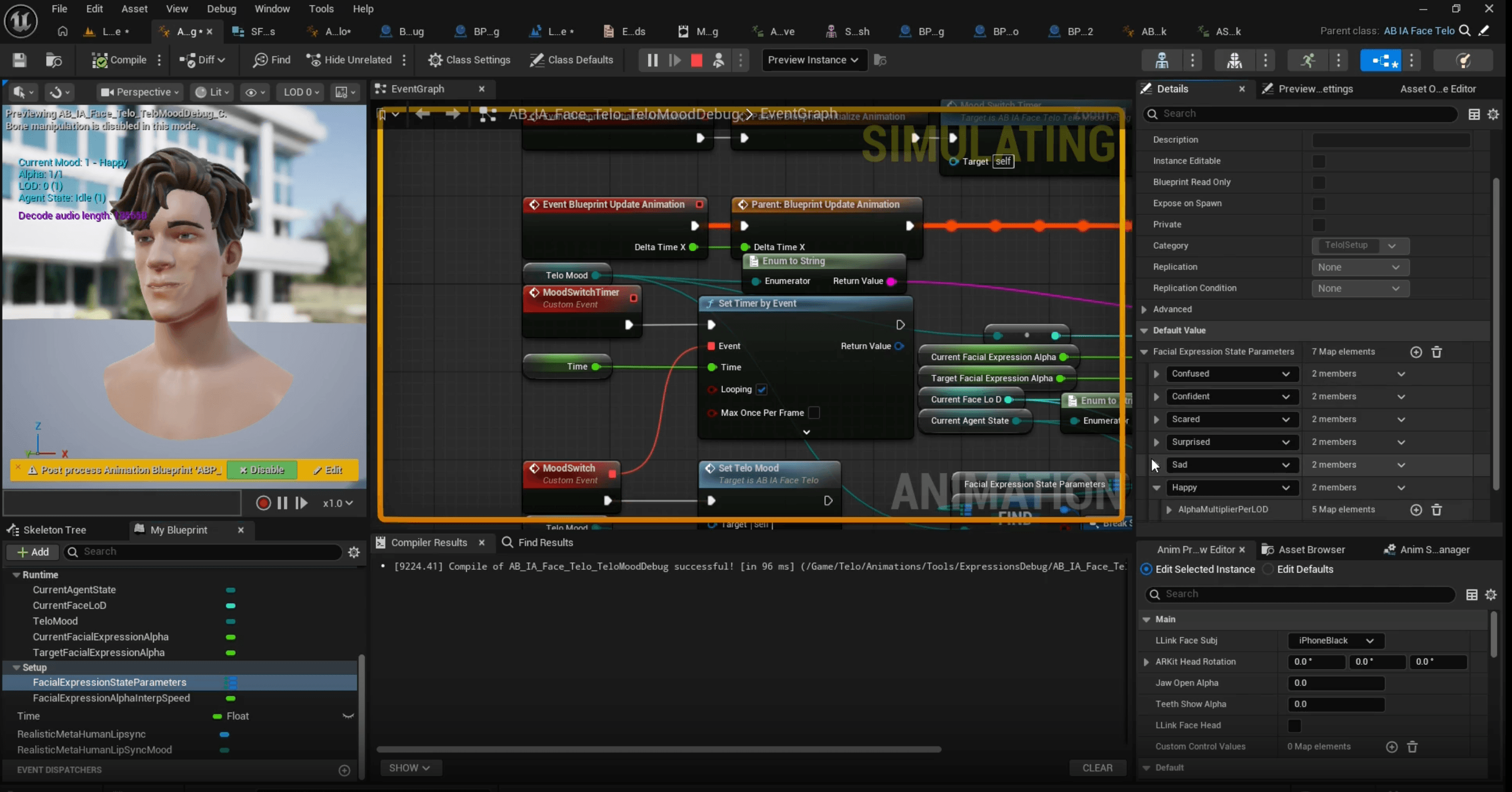Open the Replication None dropdown
Viewport: 1512px width, 792px height.
point(1360,267)
